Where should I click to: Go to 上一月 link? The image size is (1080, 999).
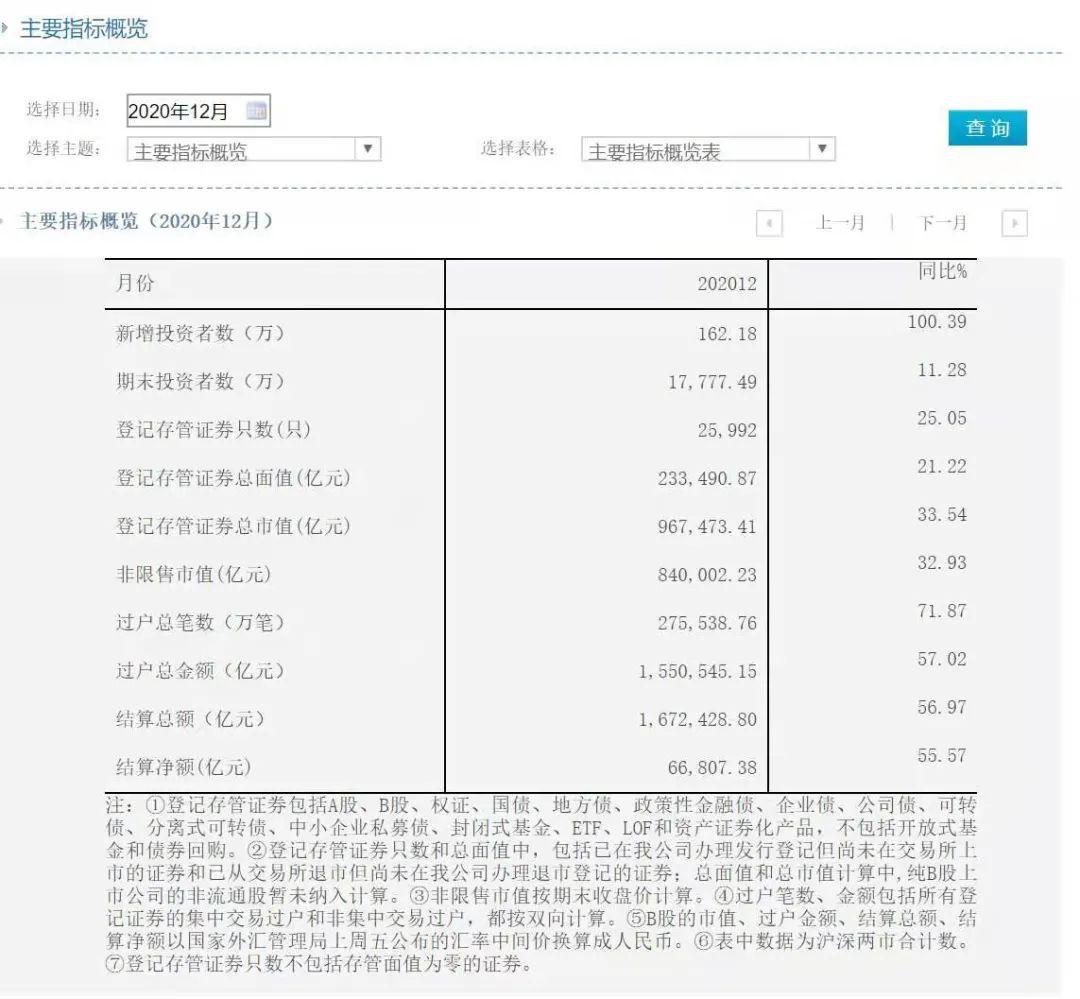click(x=839, y=223)
